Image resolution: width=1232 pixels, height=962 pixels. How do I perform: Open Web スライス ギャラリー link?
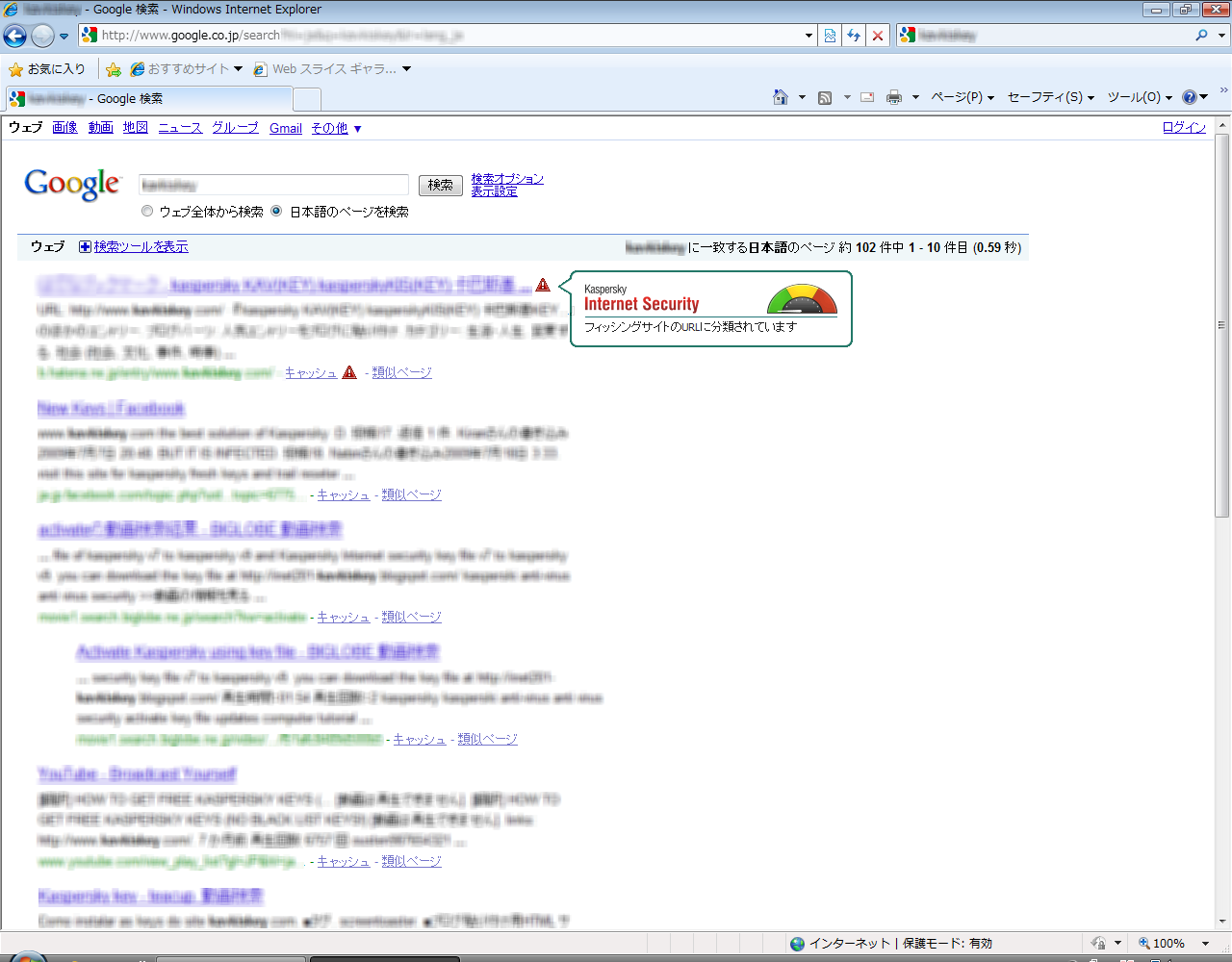click(x=332, y=69)
